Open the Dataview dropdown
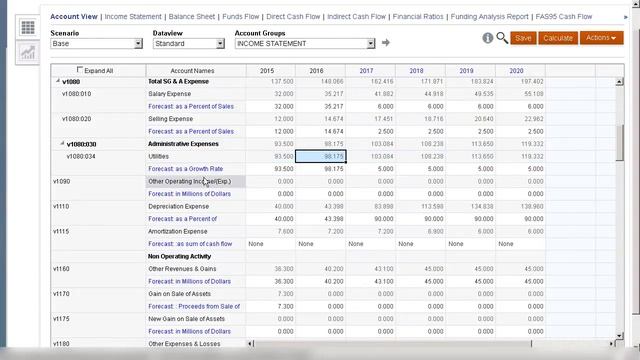This screenshot has width=640, height=360. coord(189,44)
